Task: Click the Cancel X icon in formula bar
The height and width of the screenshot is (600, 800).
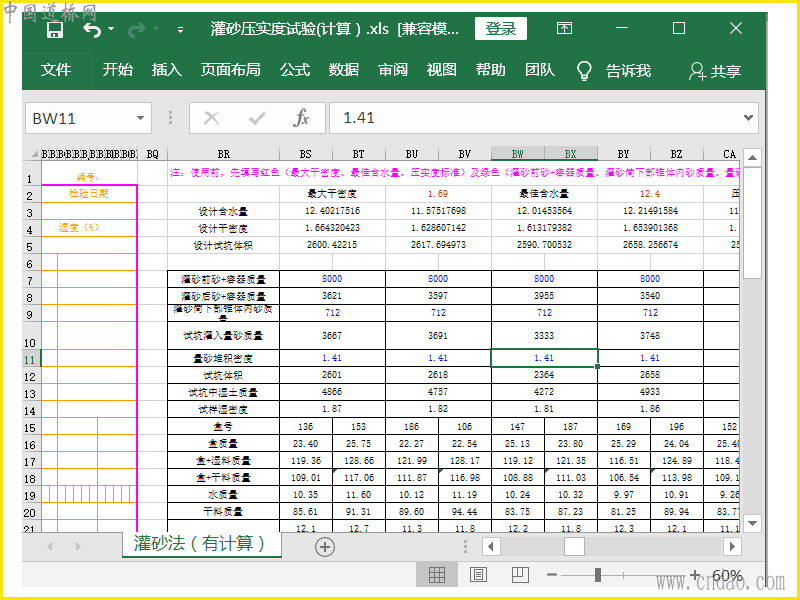Action: 211,118
